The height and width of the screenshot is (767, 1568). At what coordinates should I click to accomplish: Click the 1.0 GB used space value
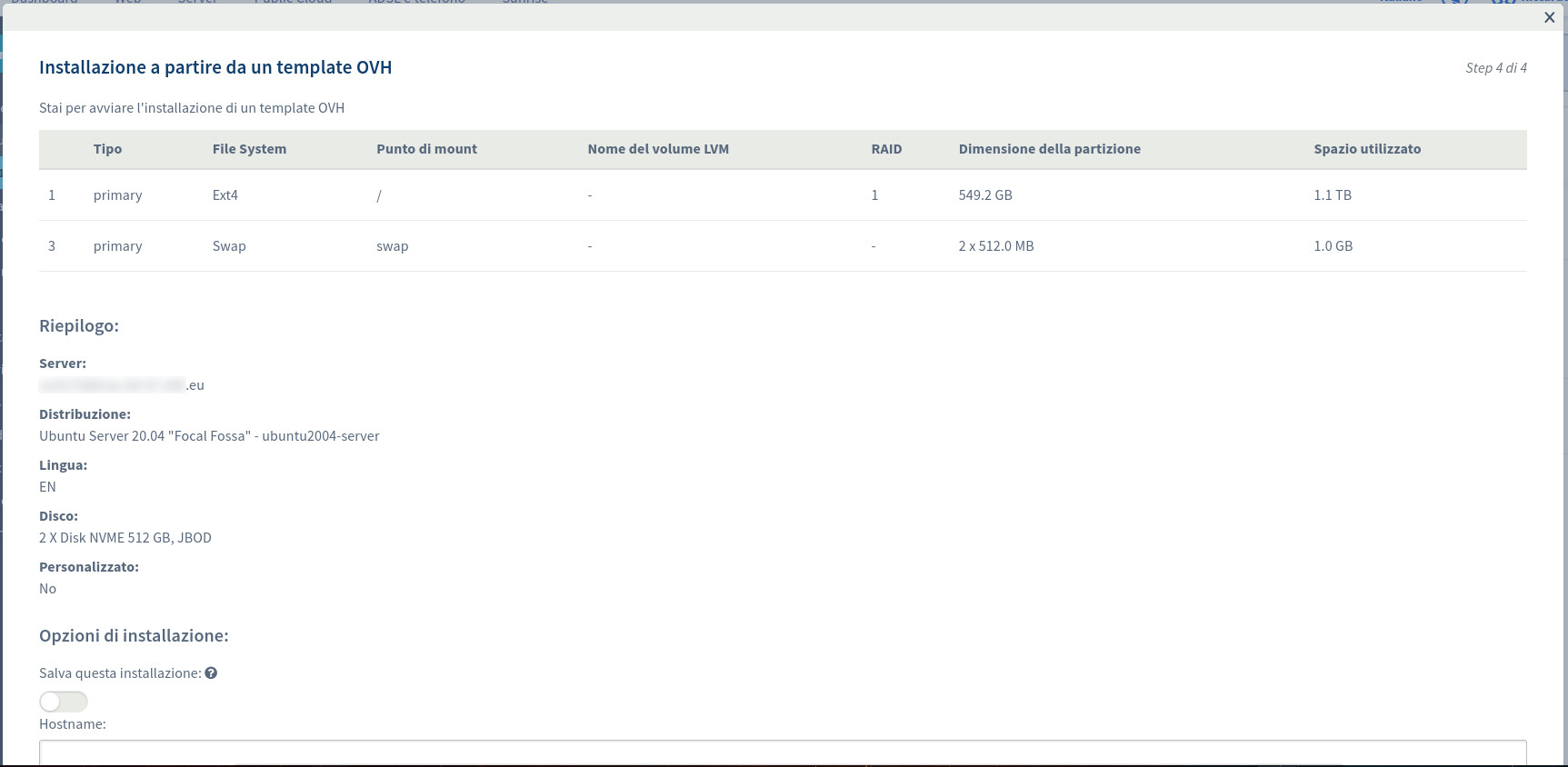coord(1333,246)
